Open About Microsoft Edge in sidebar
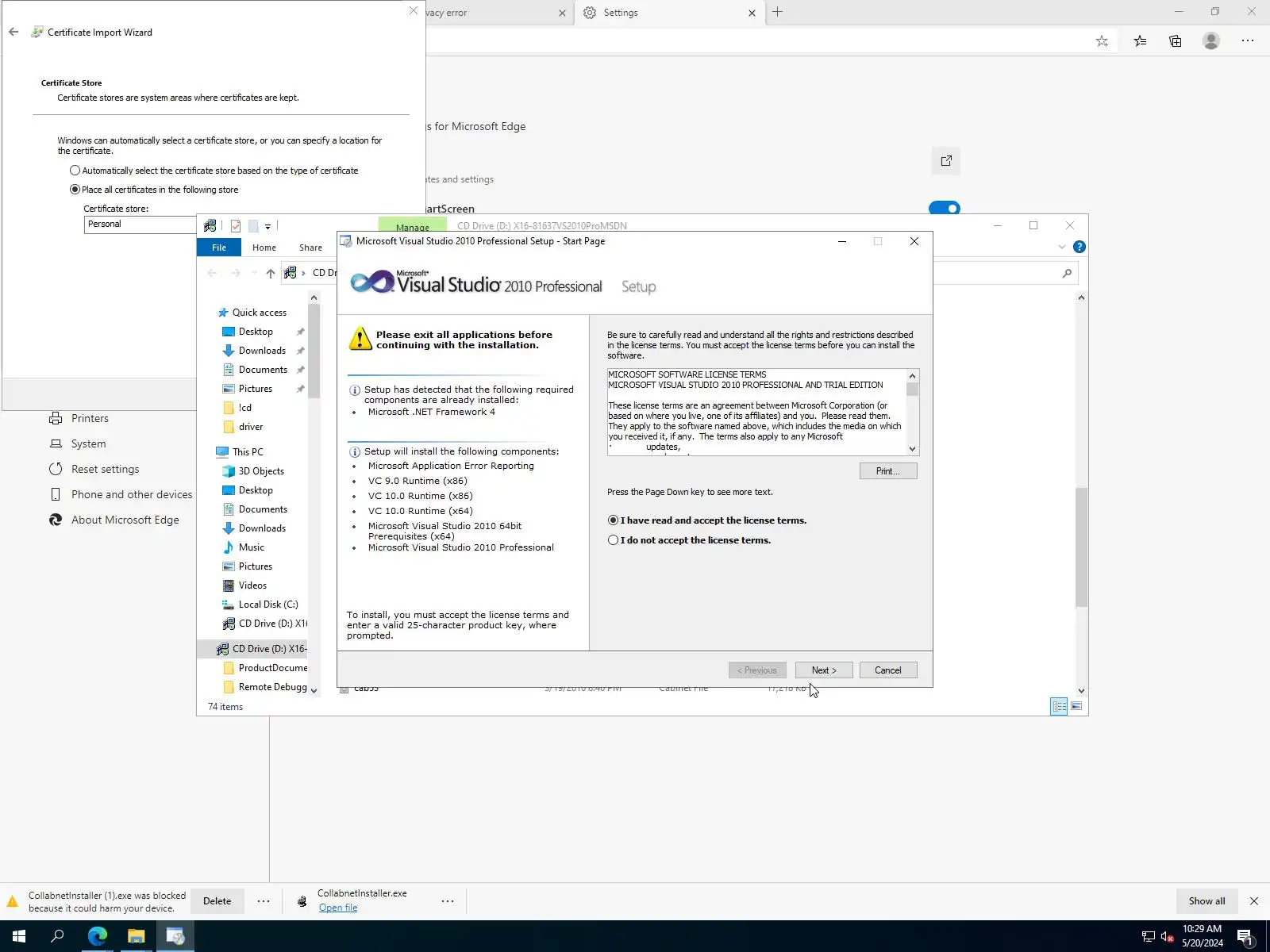 [x=125, y=520]
